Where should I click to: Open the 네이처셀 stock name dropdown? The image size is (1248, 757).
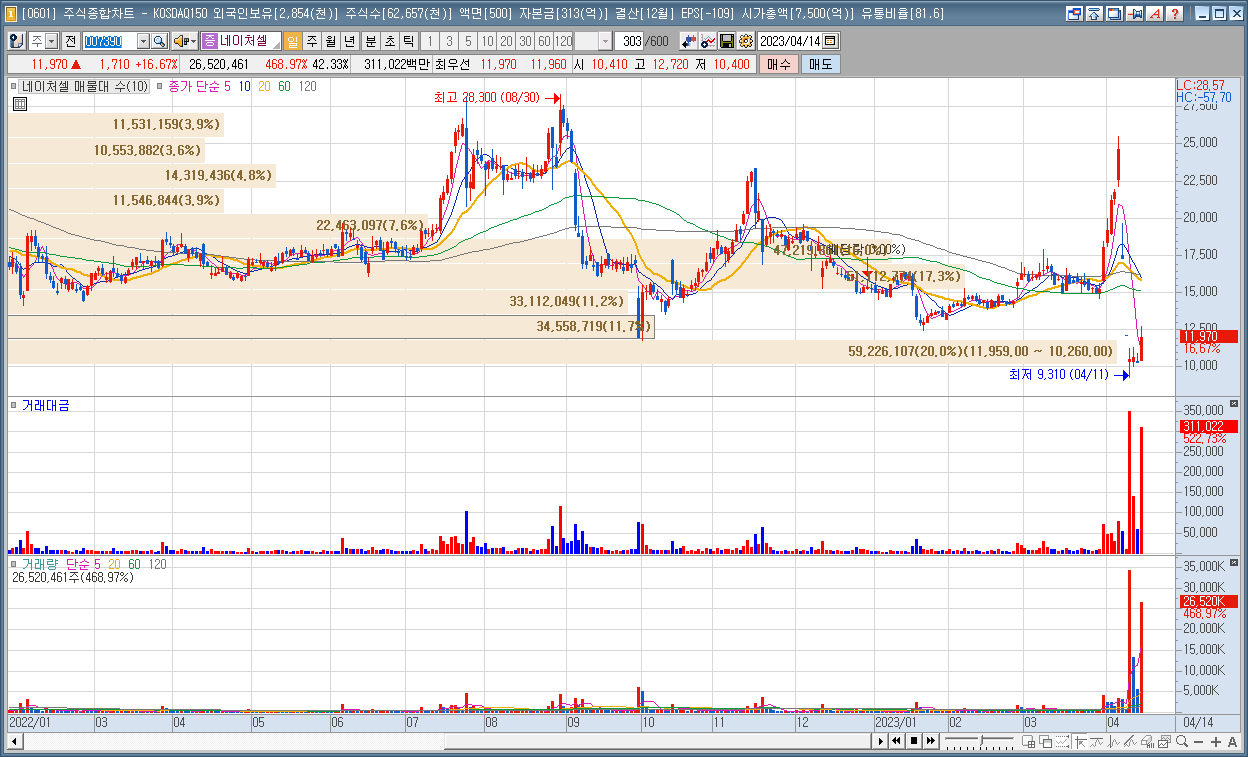point(275,45)
